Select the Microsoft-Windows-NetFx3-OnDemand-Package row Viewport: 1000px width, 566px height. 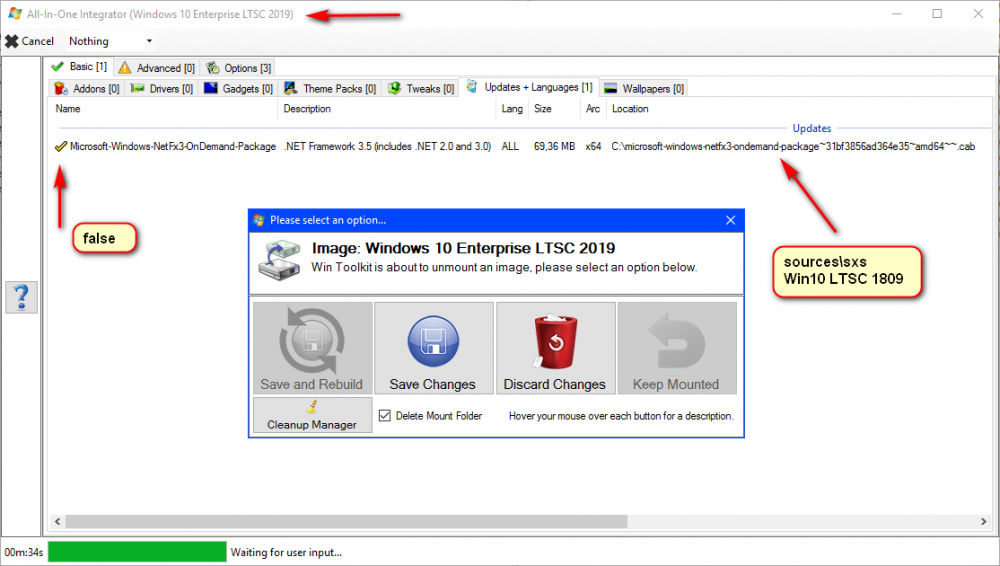tap(520, 147)
